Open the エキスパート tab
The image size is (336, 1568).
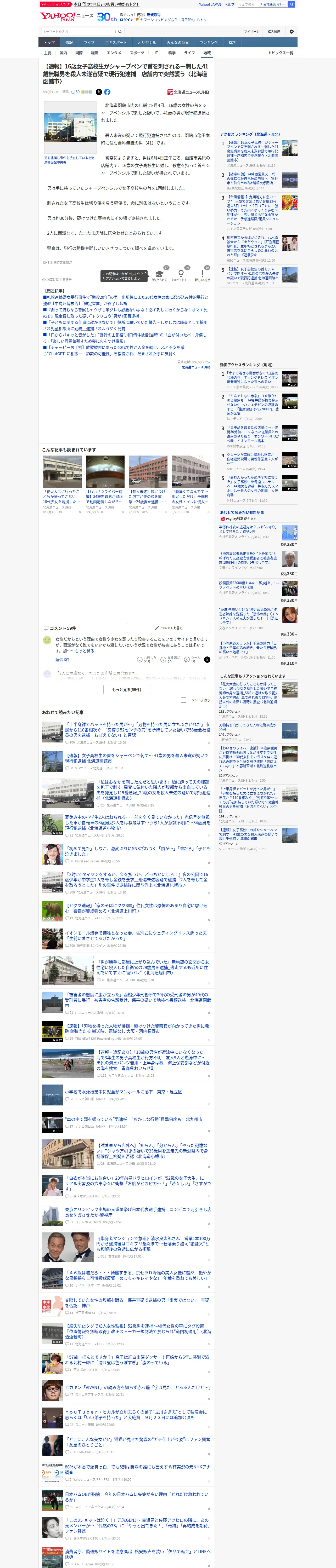coord(116,43)
